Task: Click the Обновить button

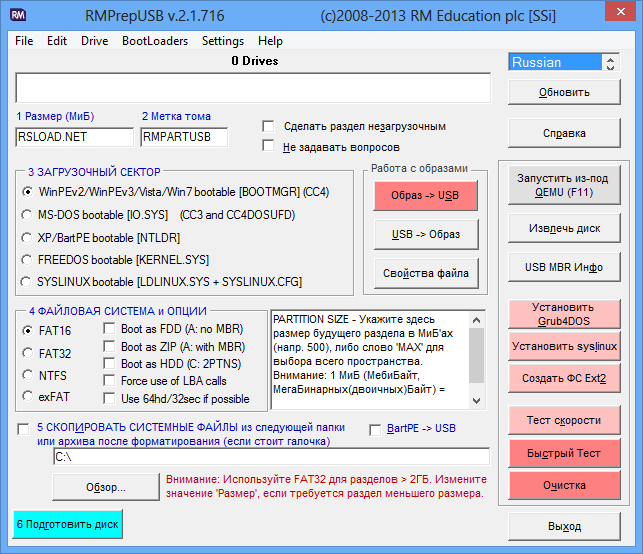Action: tap(564, 92)
